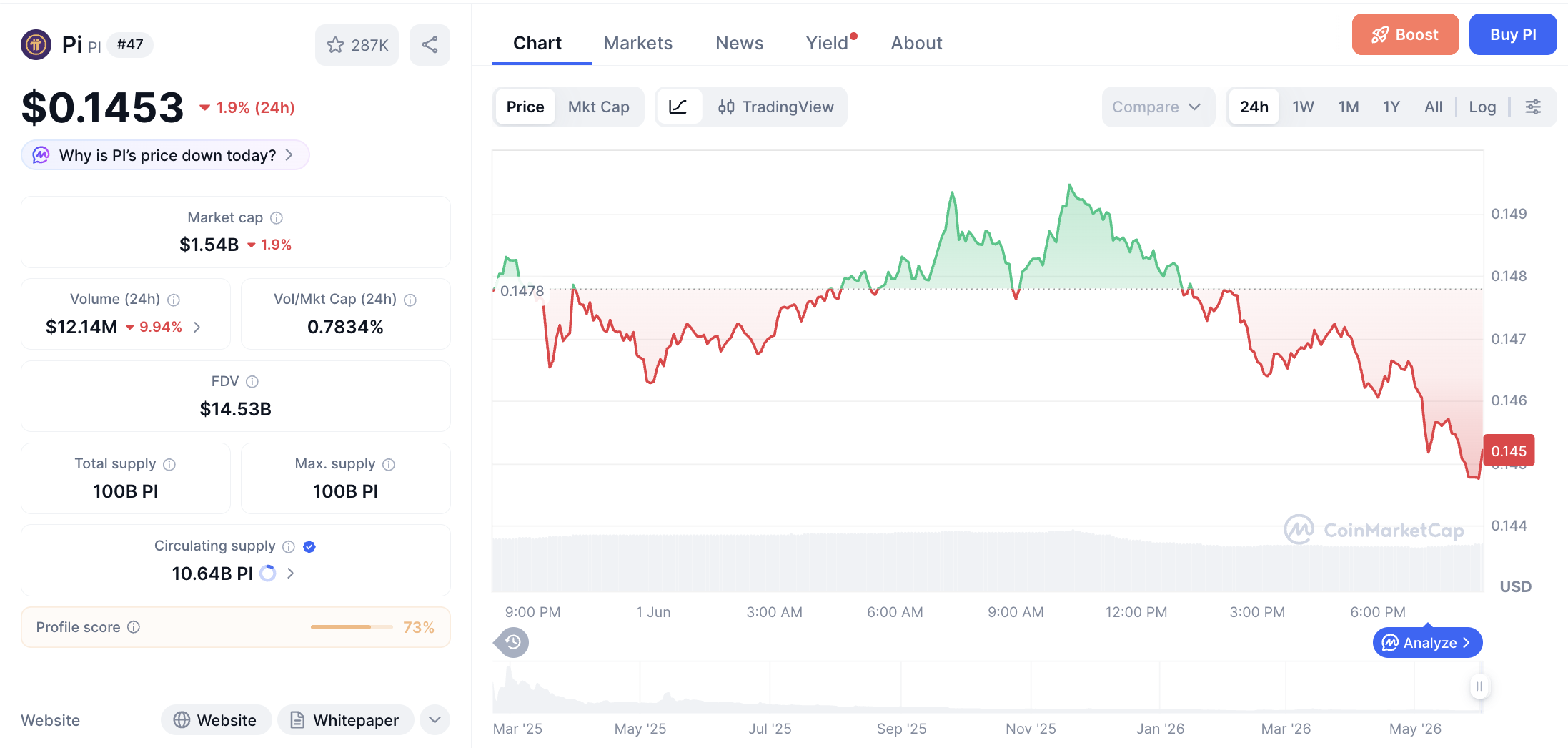Open the Whitepaper link
This screenshot has width=1568, height=748.
[x=345, y=719]
